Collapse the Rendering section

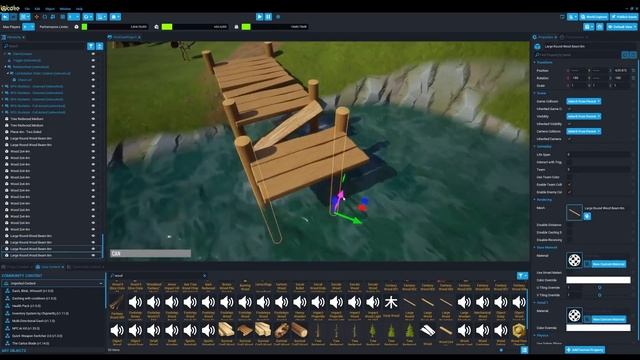pos(535,200)
